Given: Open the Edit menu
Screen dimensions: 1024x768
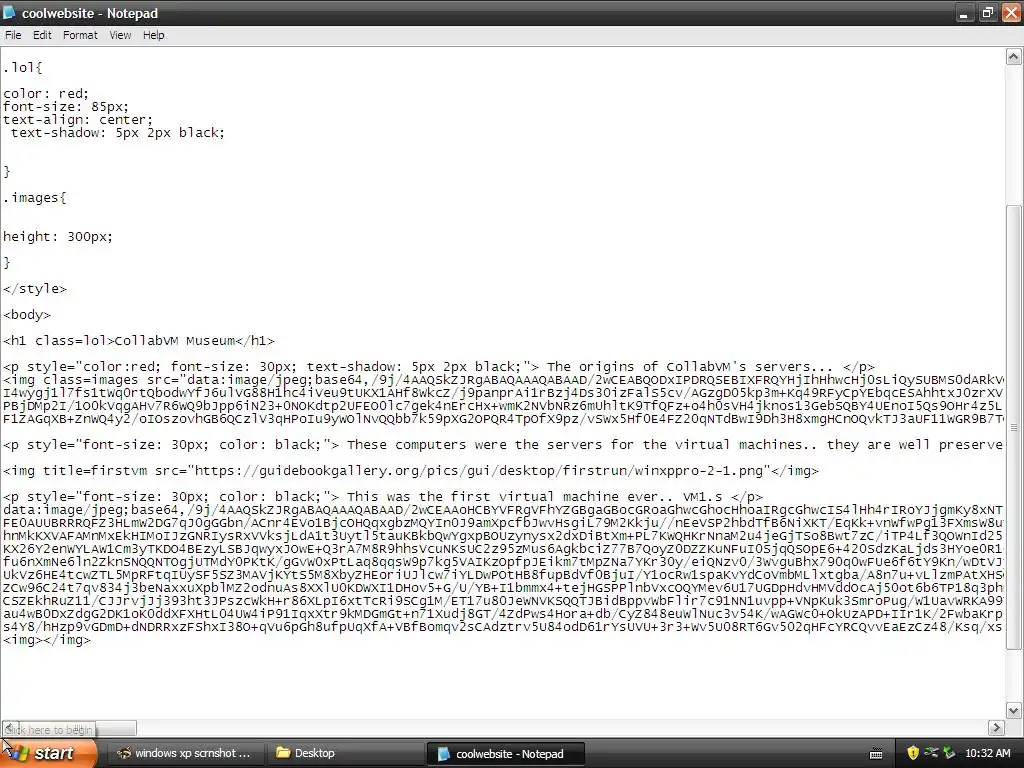Looking at the screenshot, I should point(42,35).
